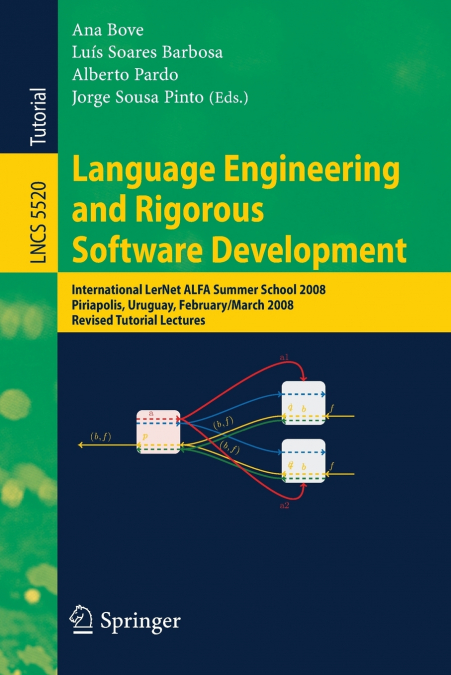Click "Piriapolis, Uruguay, February/March 2008" line
The width and height of the screenshot is (451, 675).
pos(182,305)
